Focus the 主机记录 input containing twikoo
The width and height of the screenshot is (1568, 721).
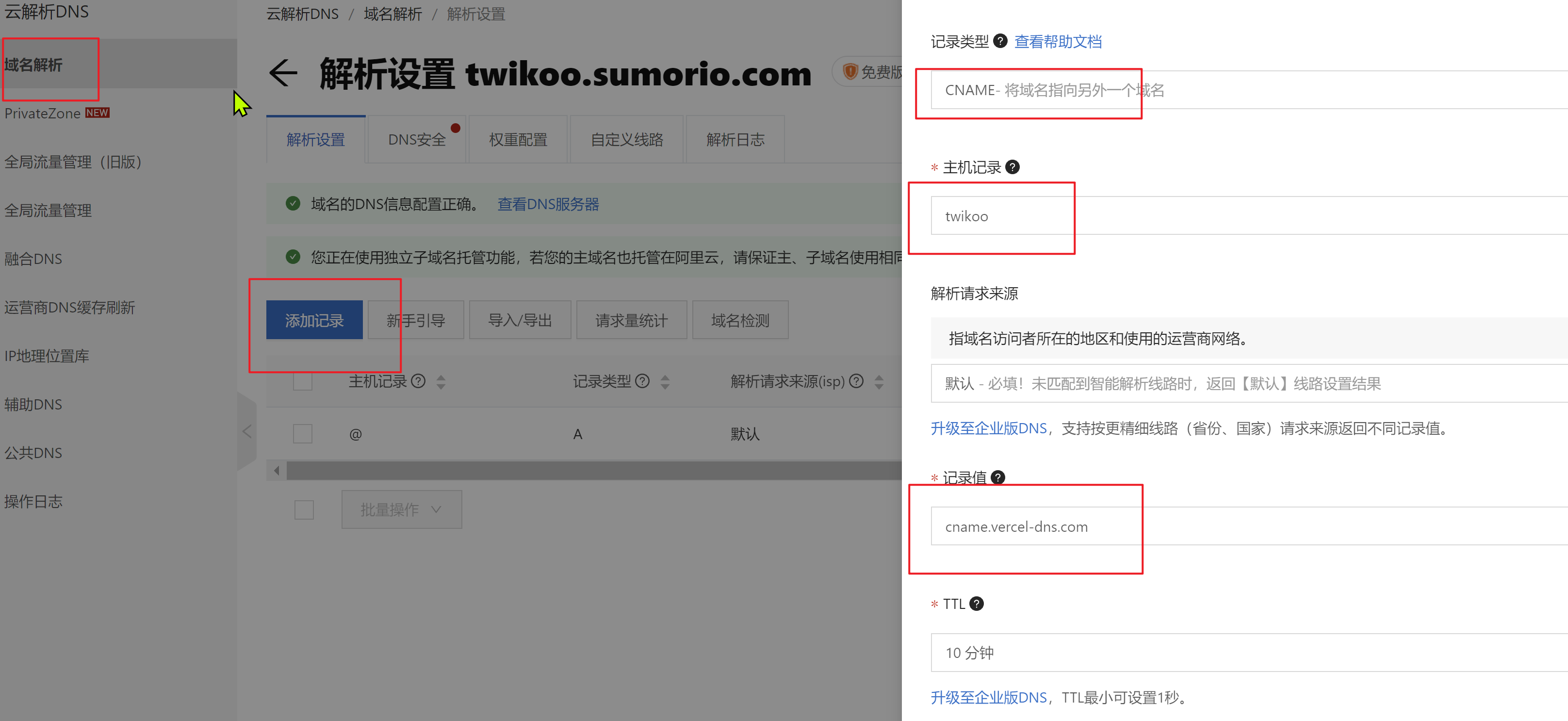[x=1249, y=215]
